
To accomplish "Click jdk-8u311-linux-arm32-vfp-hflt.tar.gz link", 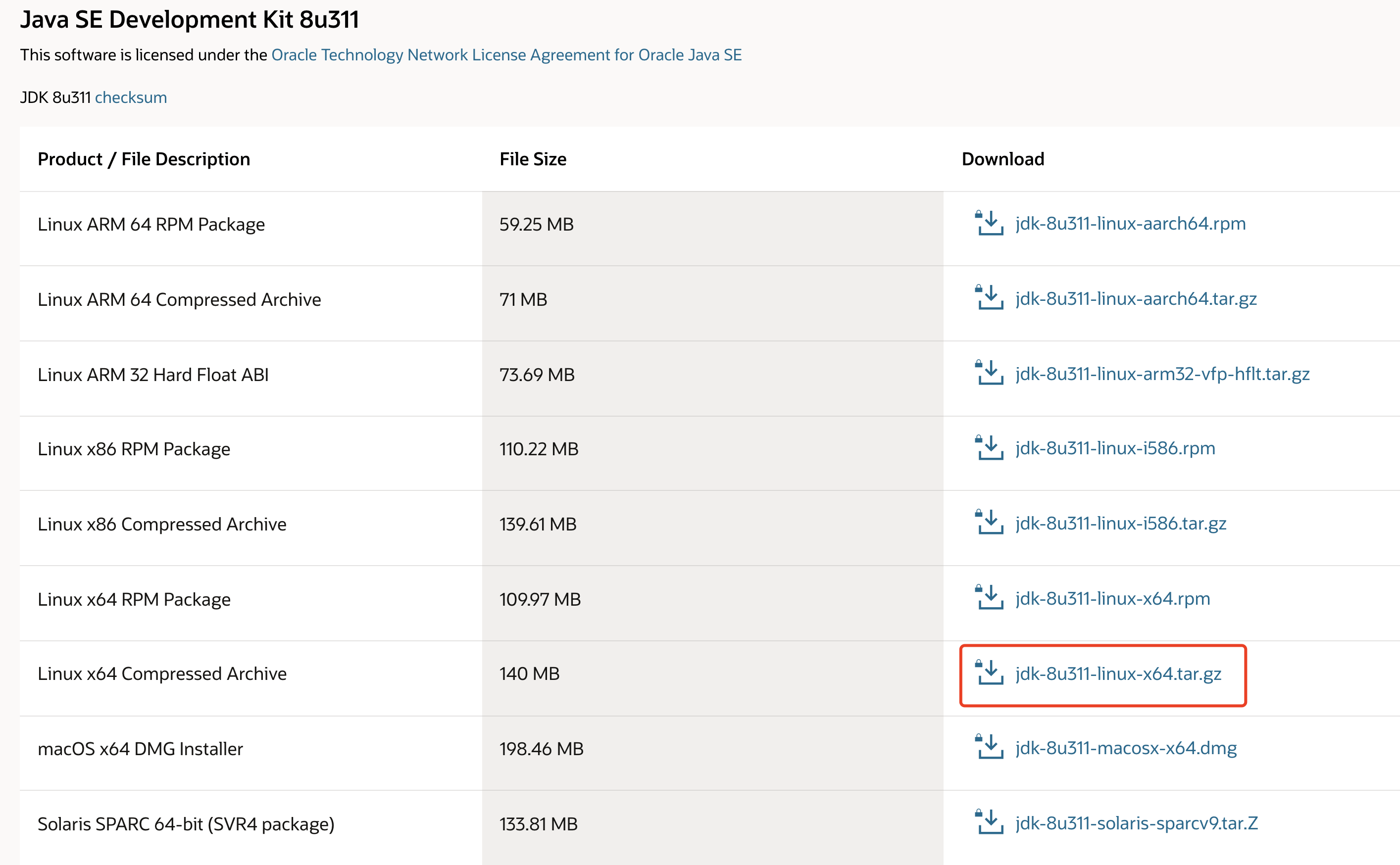I will [x=1162, y=374].
